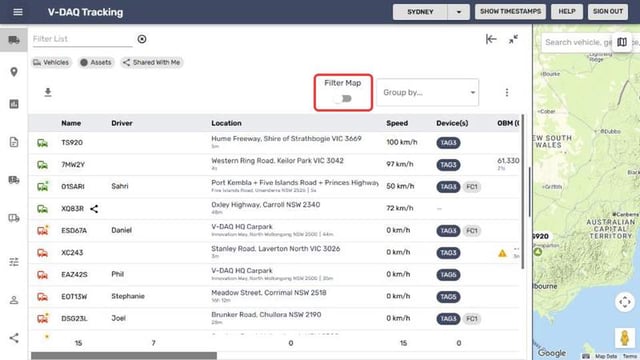
Task: Click the map pan compass control
Action: (x=624, y=302)
